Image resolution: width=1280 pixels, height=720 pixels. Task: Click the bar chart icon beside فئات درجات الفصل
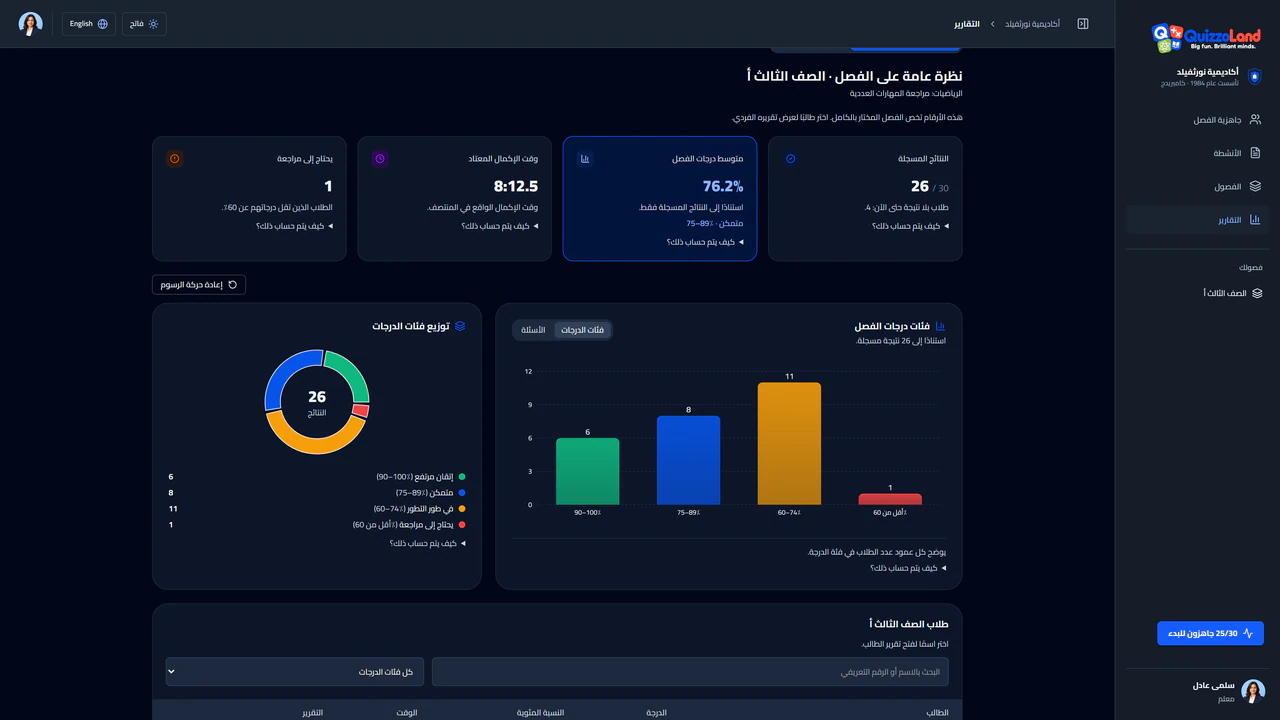[x=940, y=326]
